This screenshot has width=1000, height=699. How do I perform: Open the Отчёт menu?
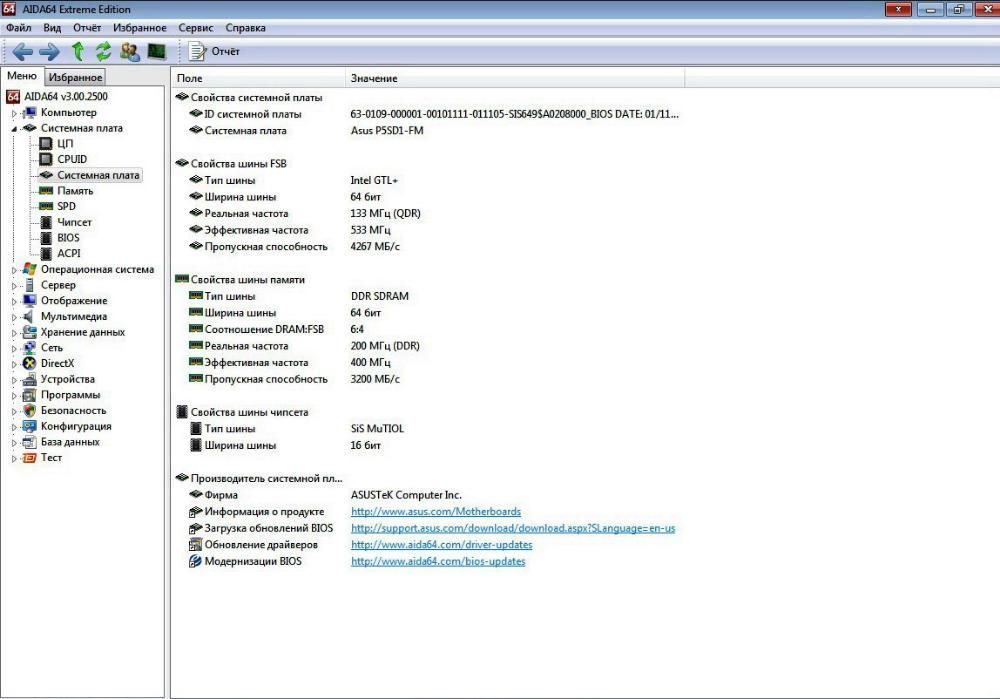tap(87, 28)
